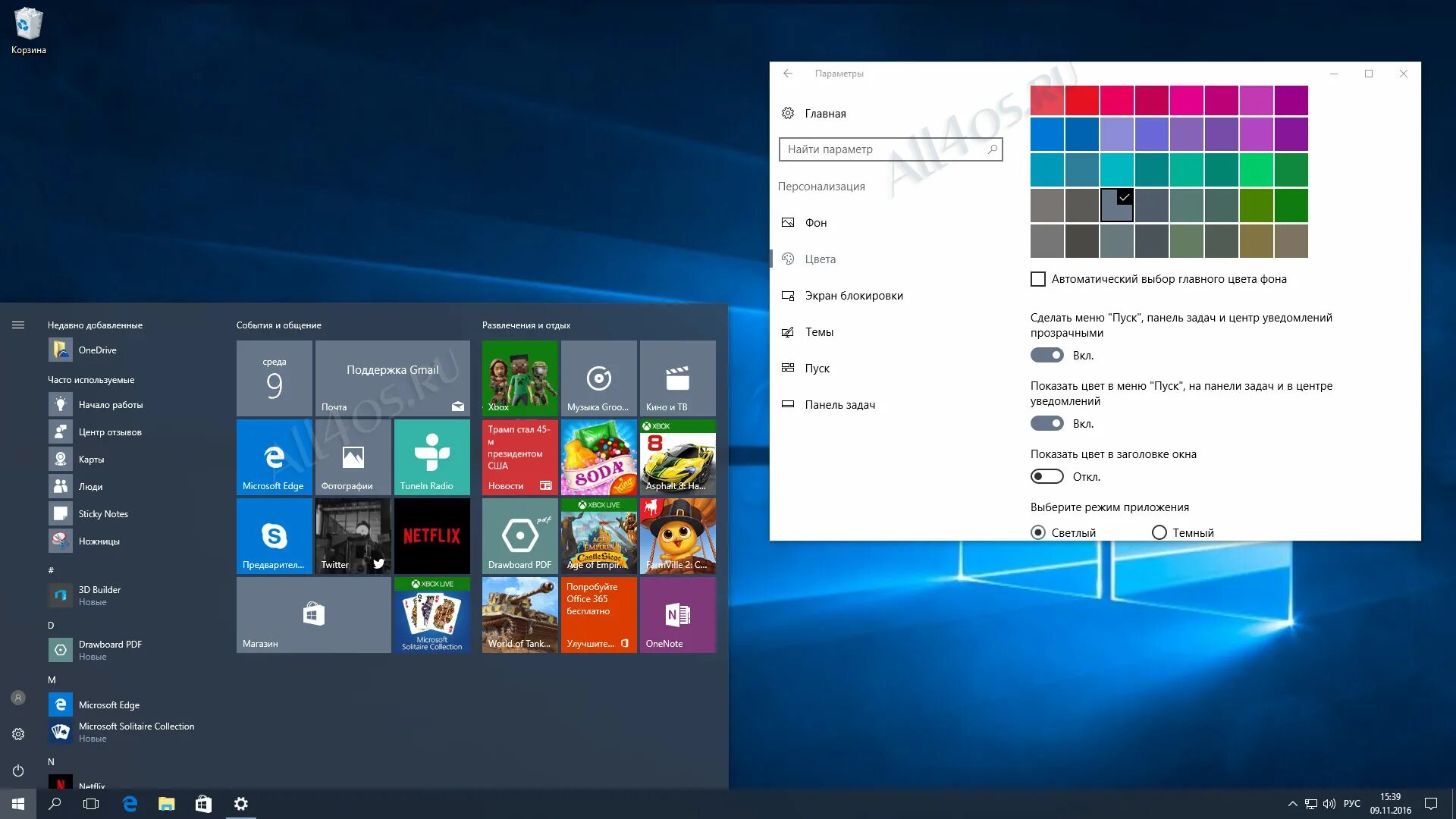Viewport: 1456px width, 819px height.
Task: Select Экран блокировки in Settings sidebar
Action: [x=852, y=296]
